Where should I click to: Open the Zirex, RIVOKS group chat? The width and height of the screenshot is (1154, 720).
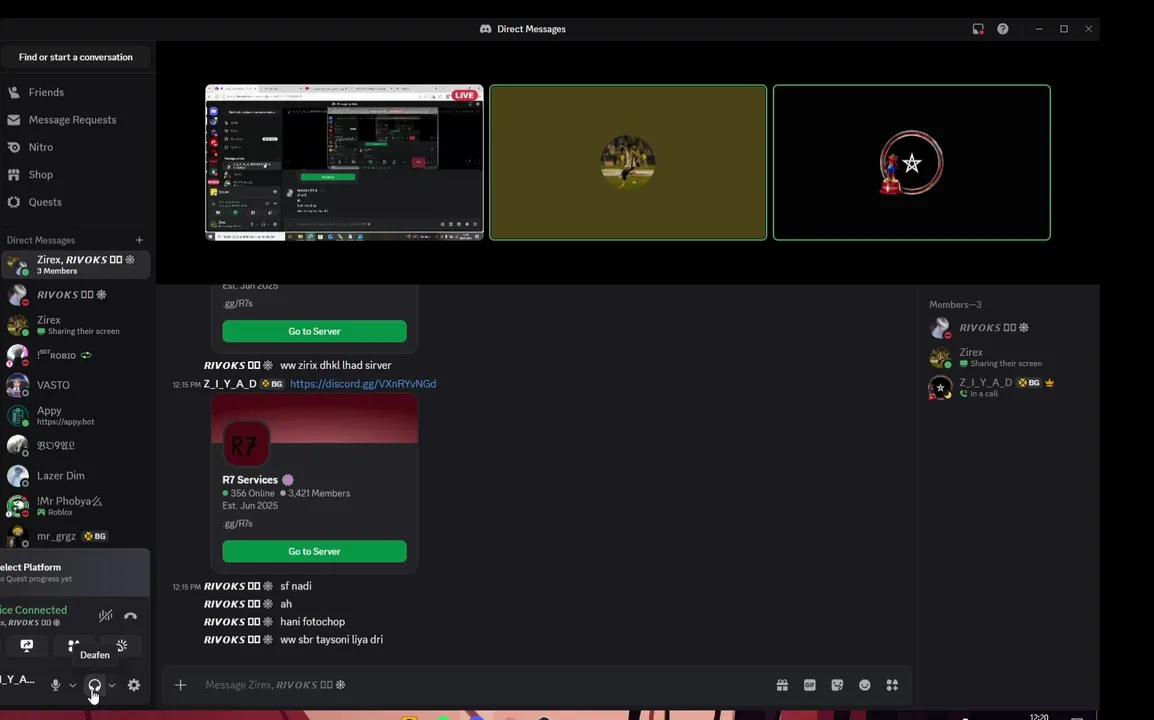click(x=76, y=264)
